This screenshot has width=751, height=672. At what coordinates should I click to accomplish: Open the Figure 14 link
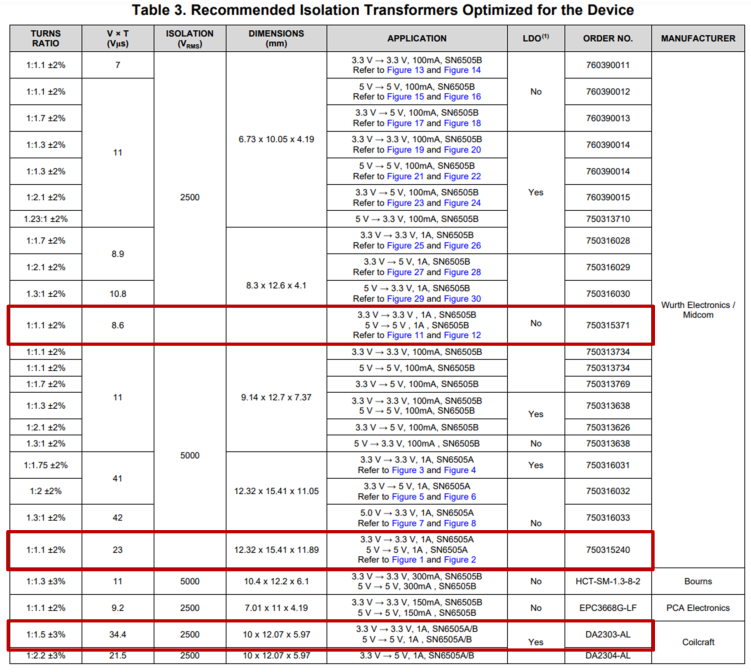pos(462,70)
